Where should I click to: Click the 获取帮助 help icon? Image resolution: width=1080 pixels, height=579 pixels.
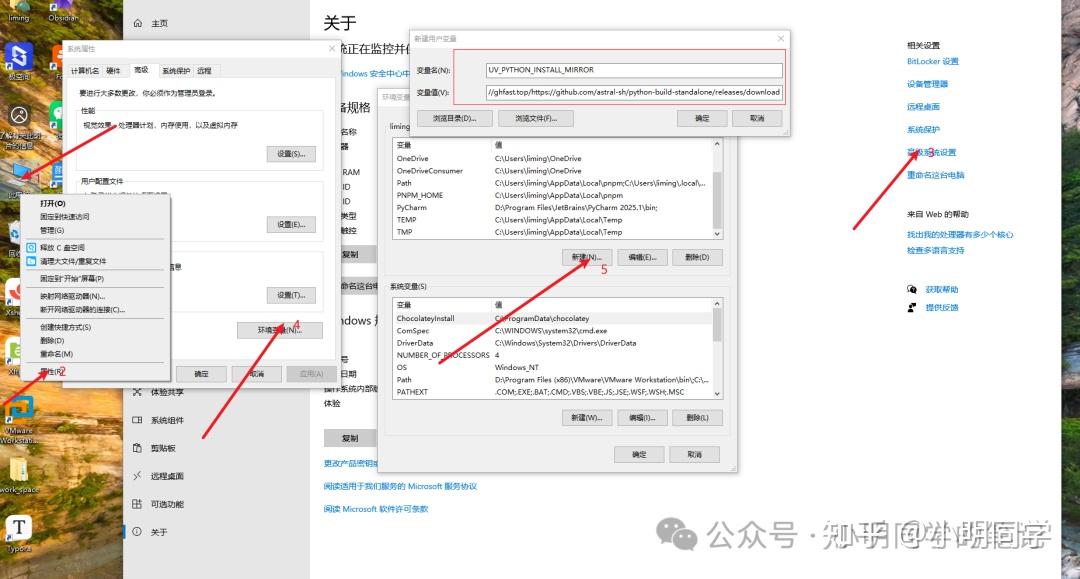pyautogui.click(x=912, y=289)
